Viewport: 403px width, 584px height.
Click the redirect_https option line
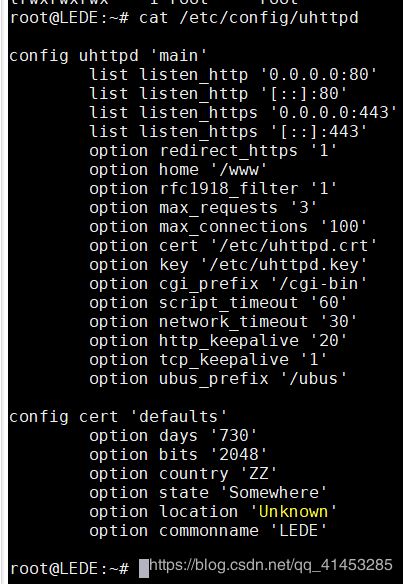pos(213,150)
